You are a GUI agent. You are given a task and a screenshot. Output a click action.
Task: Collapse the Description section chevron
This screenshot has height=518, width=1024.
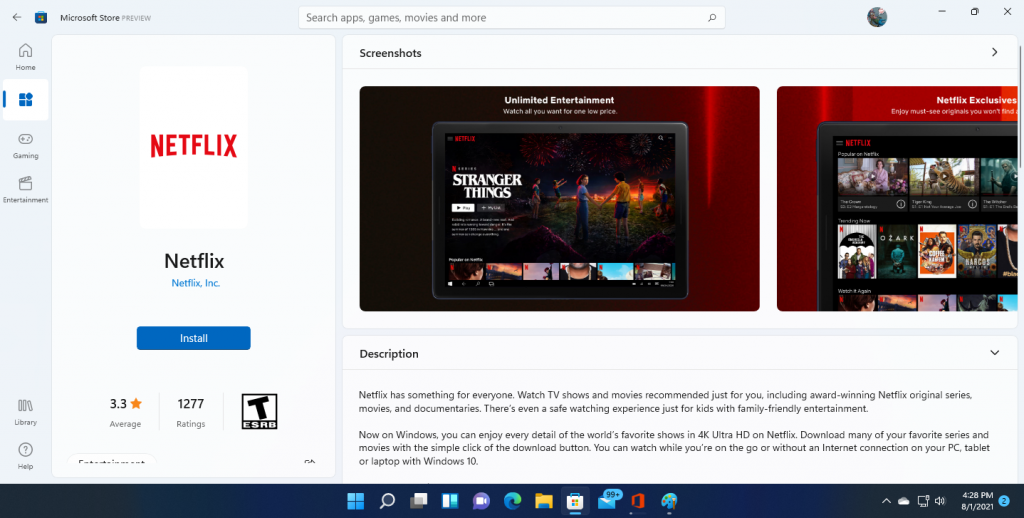[x=995, y=353]
